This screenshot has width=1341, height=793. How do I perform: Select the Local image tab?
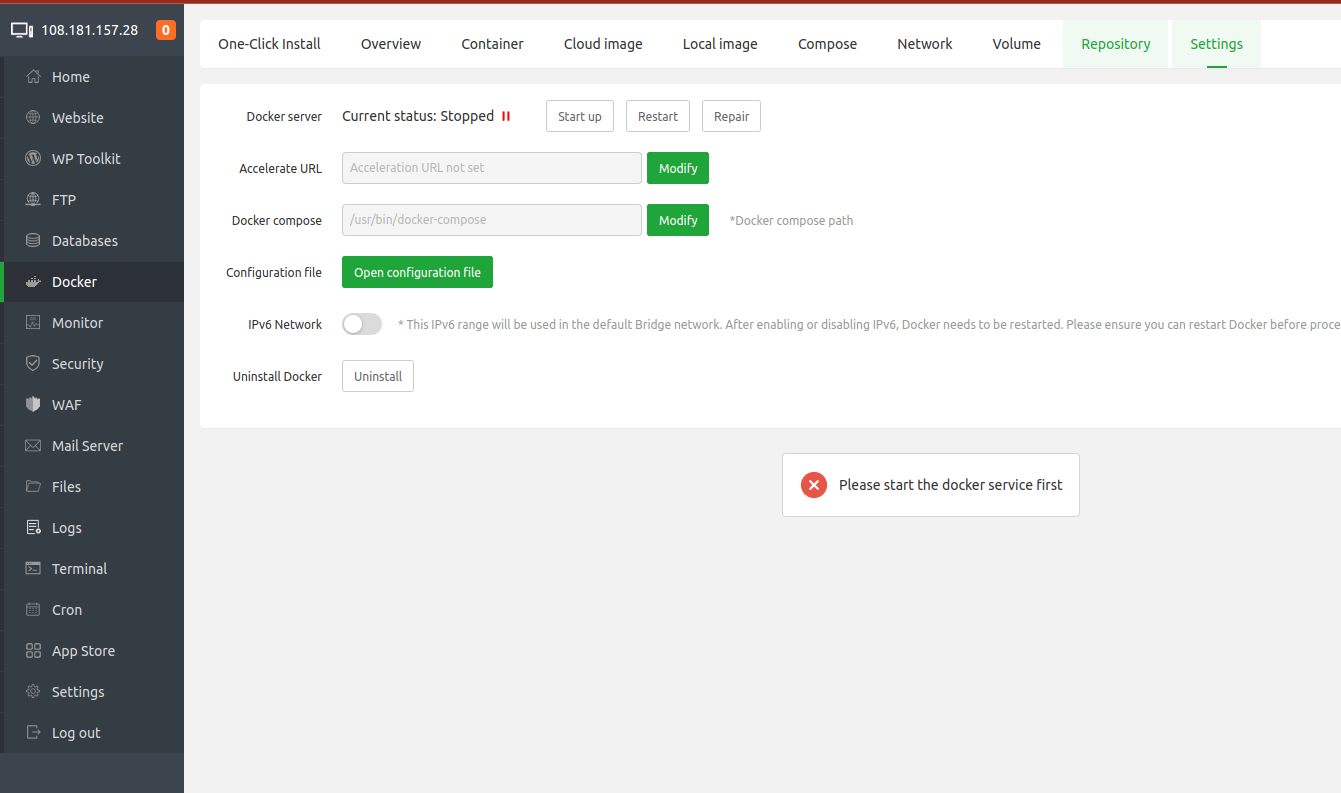click(x=720, y=44)
